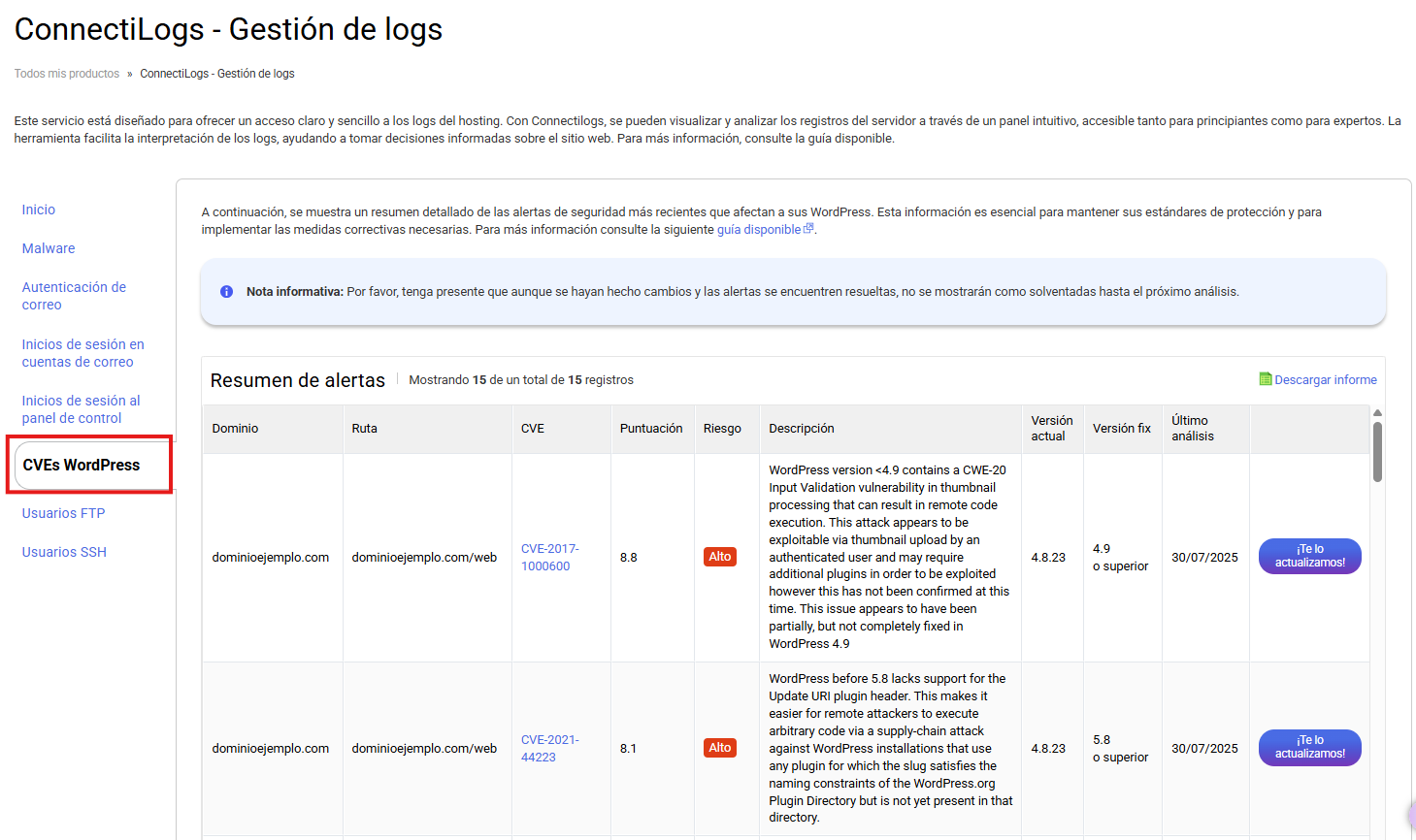Image resolution: width=1416 pixels, height=840 pixels.
Task: Open Inicios de sesión en cuentas de correo
Action: [82, 353]
